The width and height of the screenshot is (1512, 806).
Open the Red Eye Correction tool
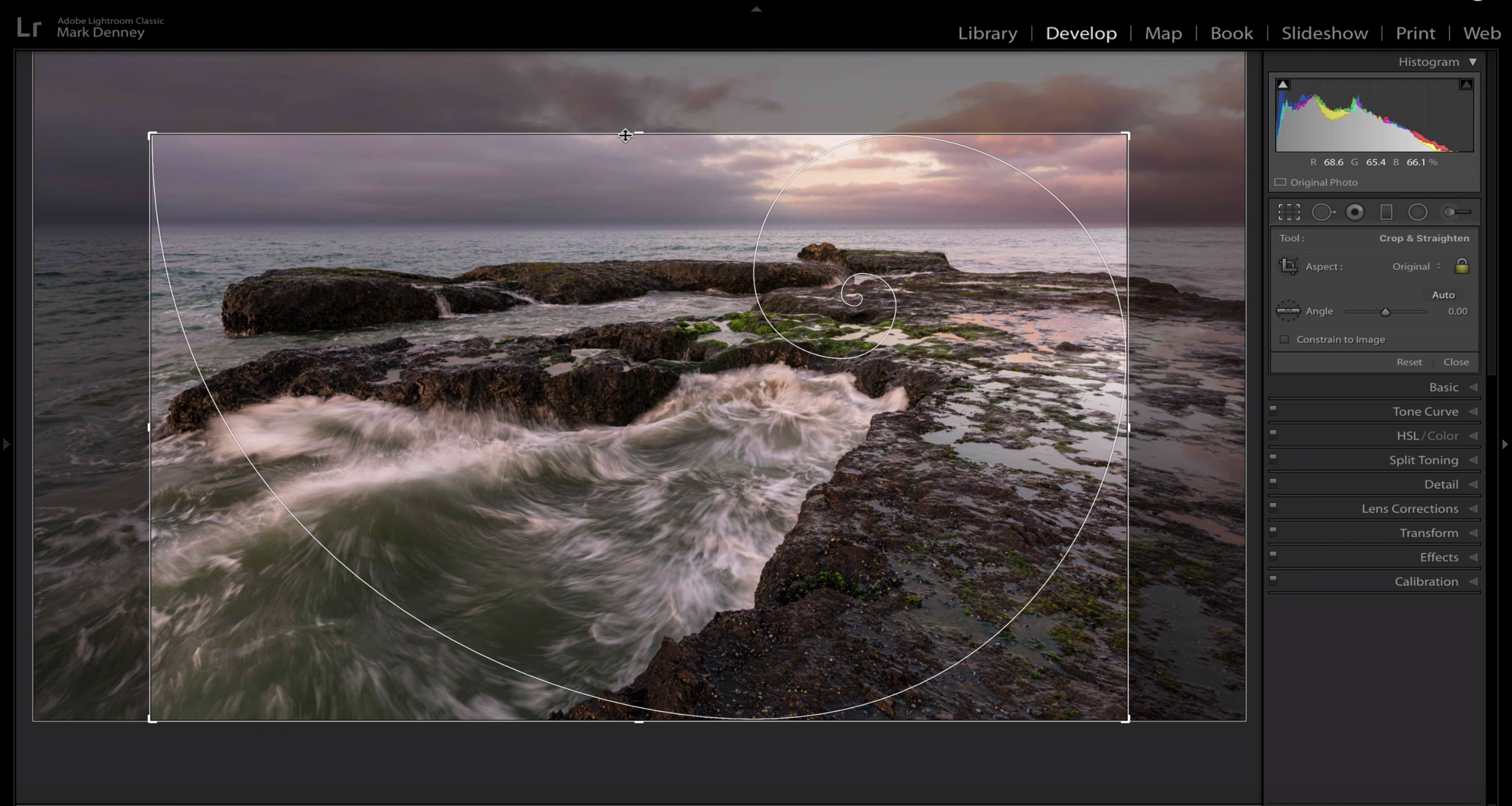pos(1355,212)
